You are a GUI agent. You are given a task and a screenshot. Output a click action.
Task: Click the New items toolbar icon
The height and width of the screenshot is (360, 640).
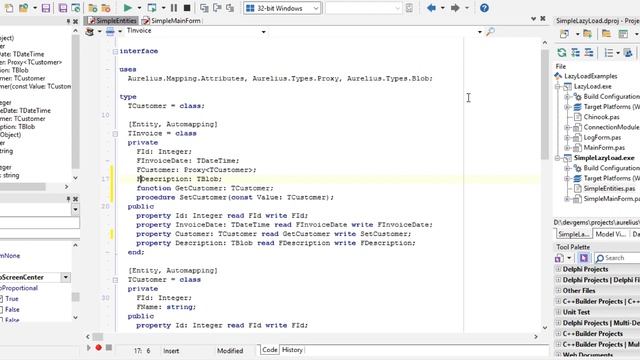click(8, 8)
